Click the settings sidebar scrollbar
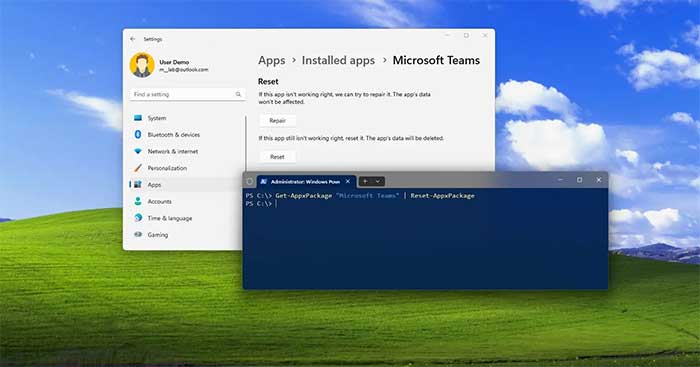The width and height of the screenshot is (700, 367). pos(246,144)
